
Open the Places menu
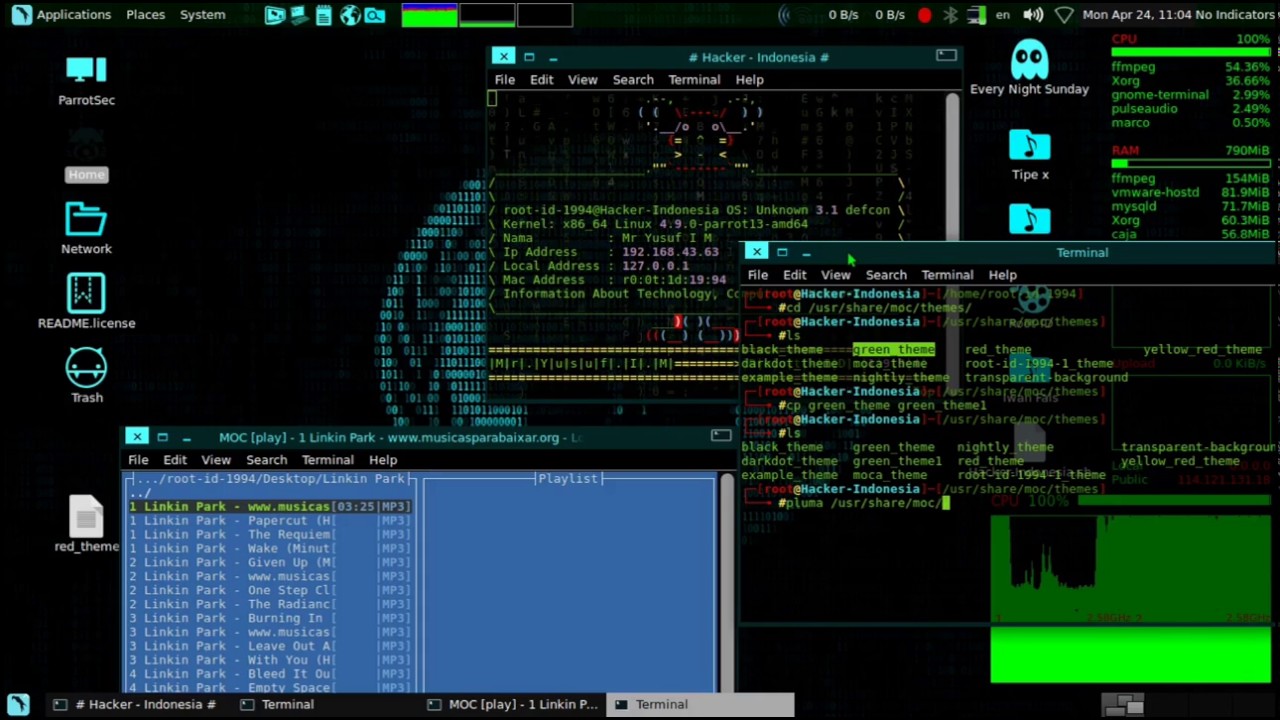[145, 15]
